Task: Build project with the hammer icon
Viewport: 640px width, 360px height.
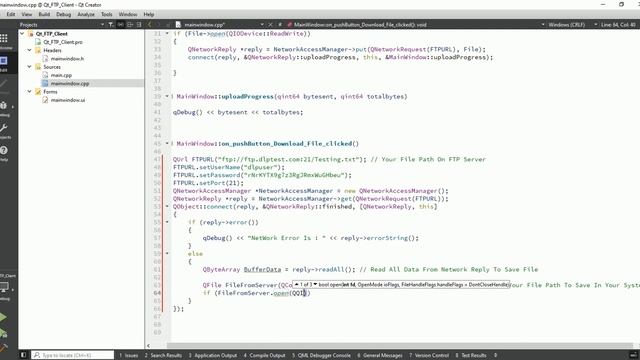Action: (x=4, y=348)
